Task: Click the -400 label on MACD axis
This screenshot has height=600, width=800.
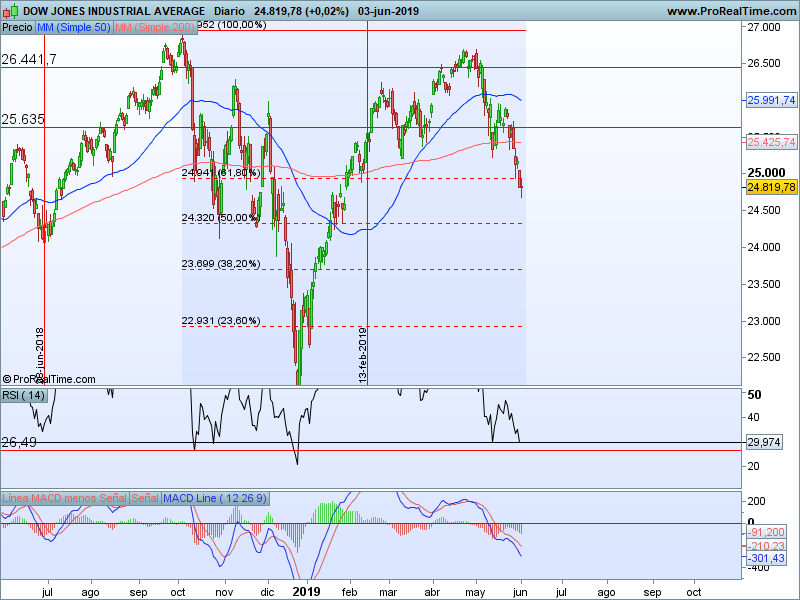Action: [x=758, y=567]
